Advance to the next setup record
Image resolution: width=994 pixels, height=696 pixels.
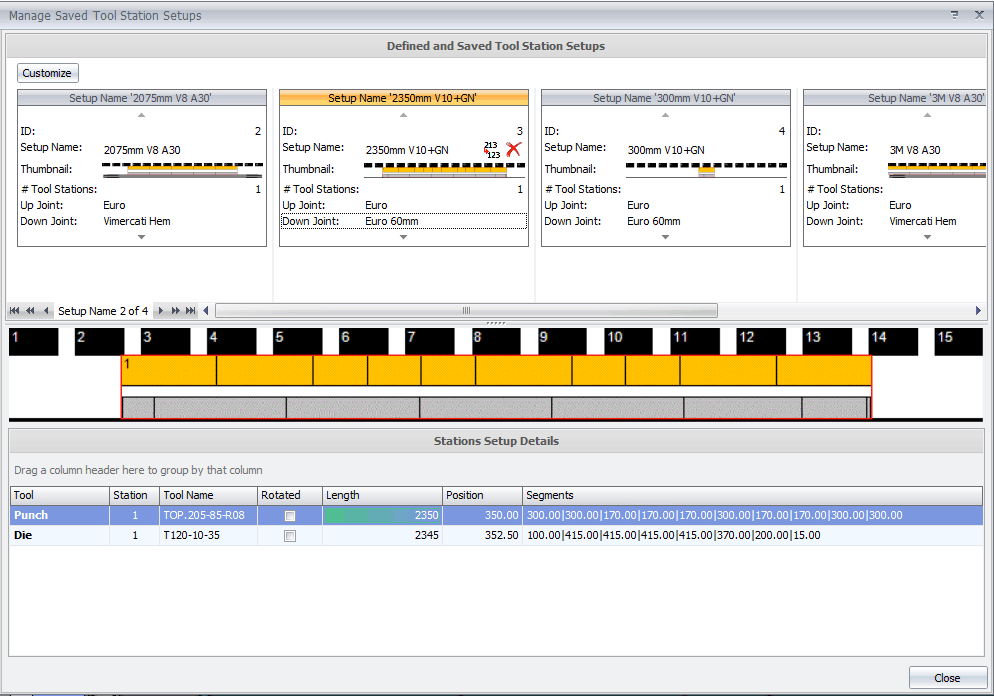tap(161, 311)
